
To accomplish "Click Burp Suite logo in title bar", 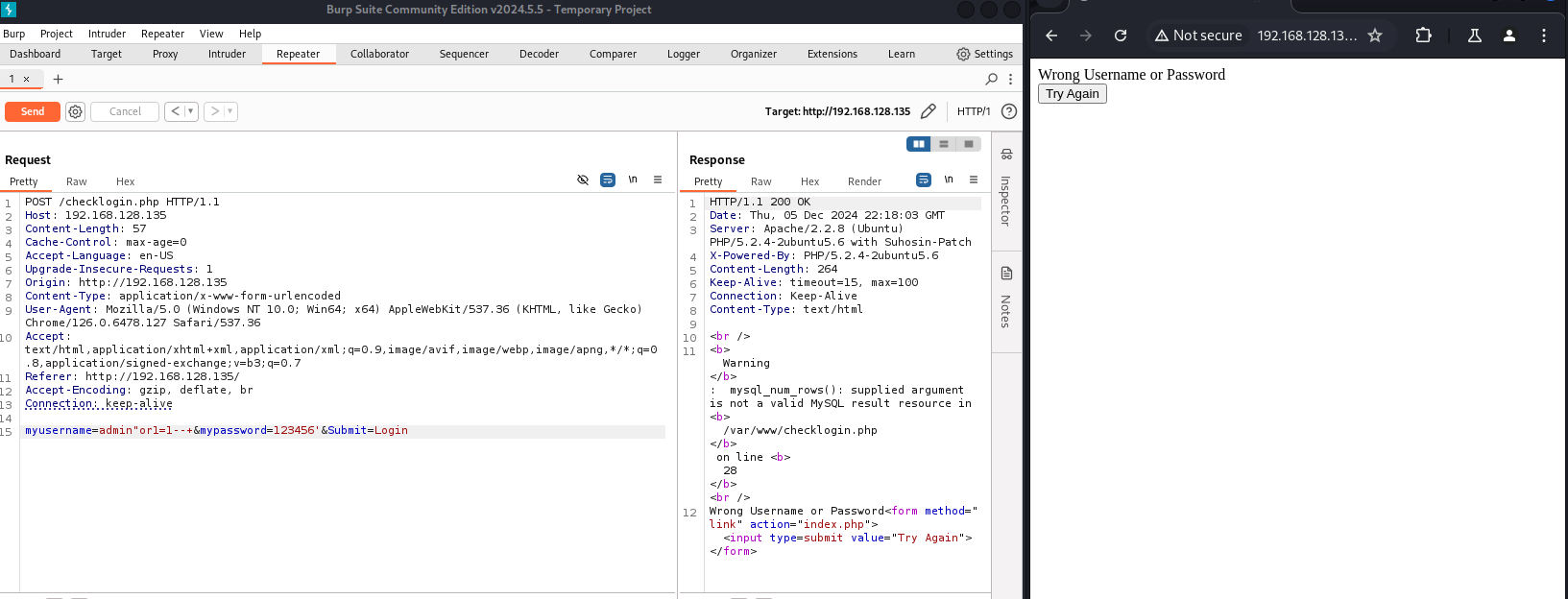I will point(9,10).
